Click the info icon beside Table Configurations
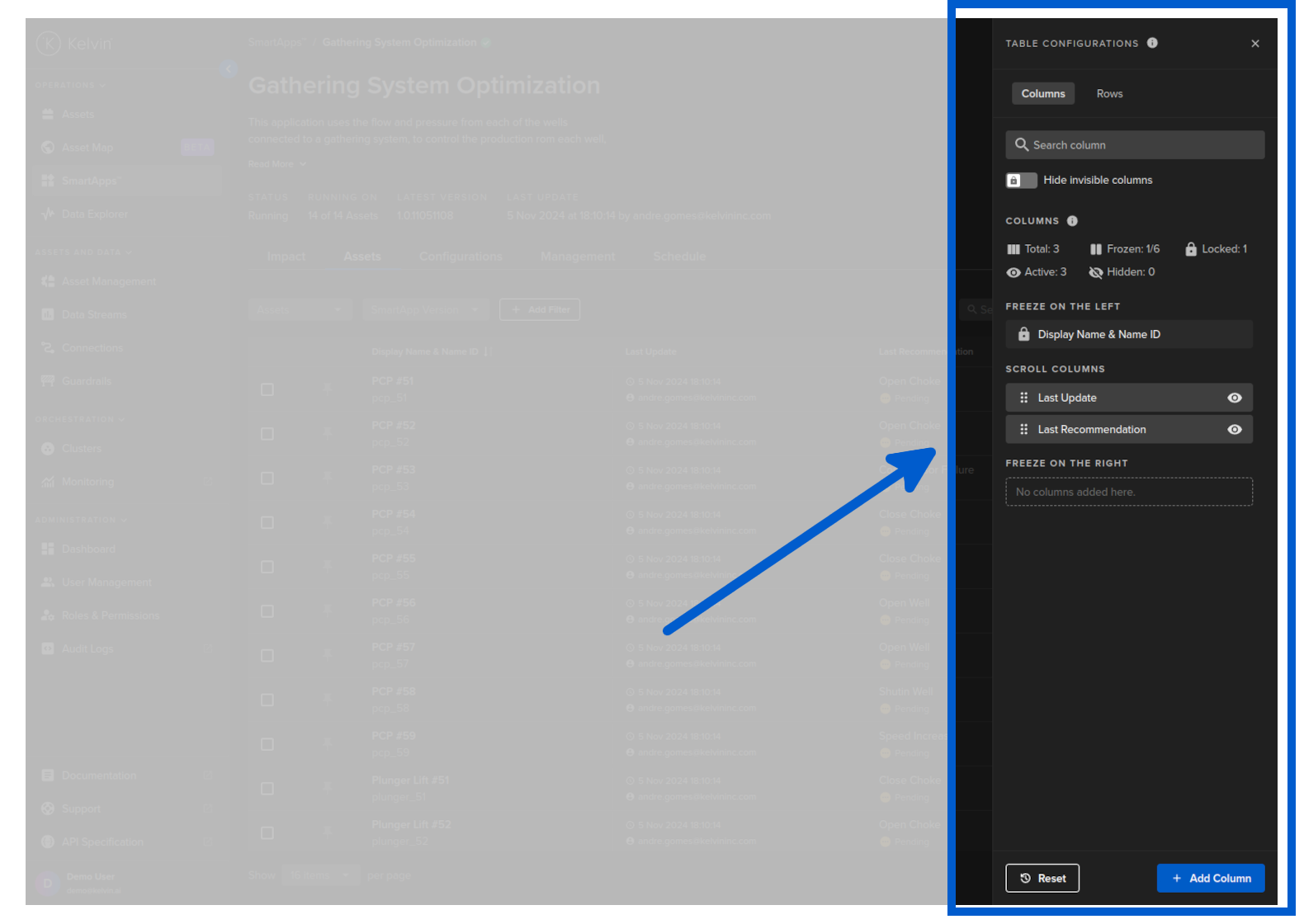1304x924 pixels. coord(1152,43)
